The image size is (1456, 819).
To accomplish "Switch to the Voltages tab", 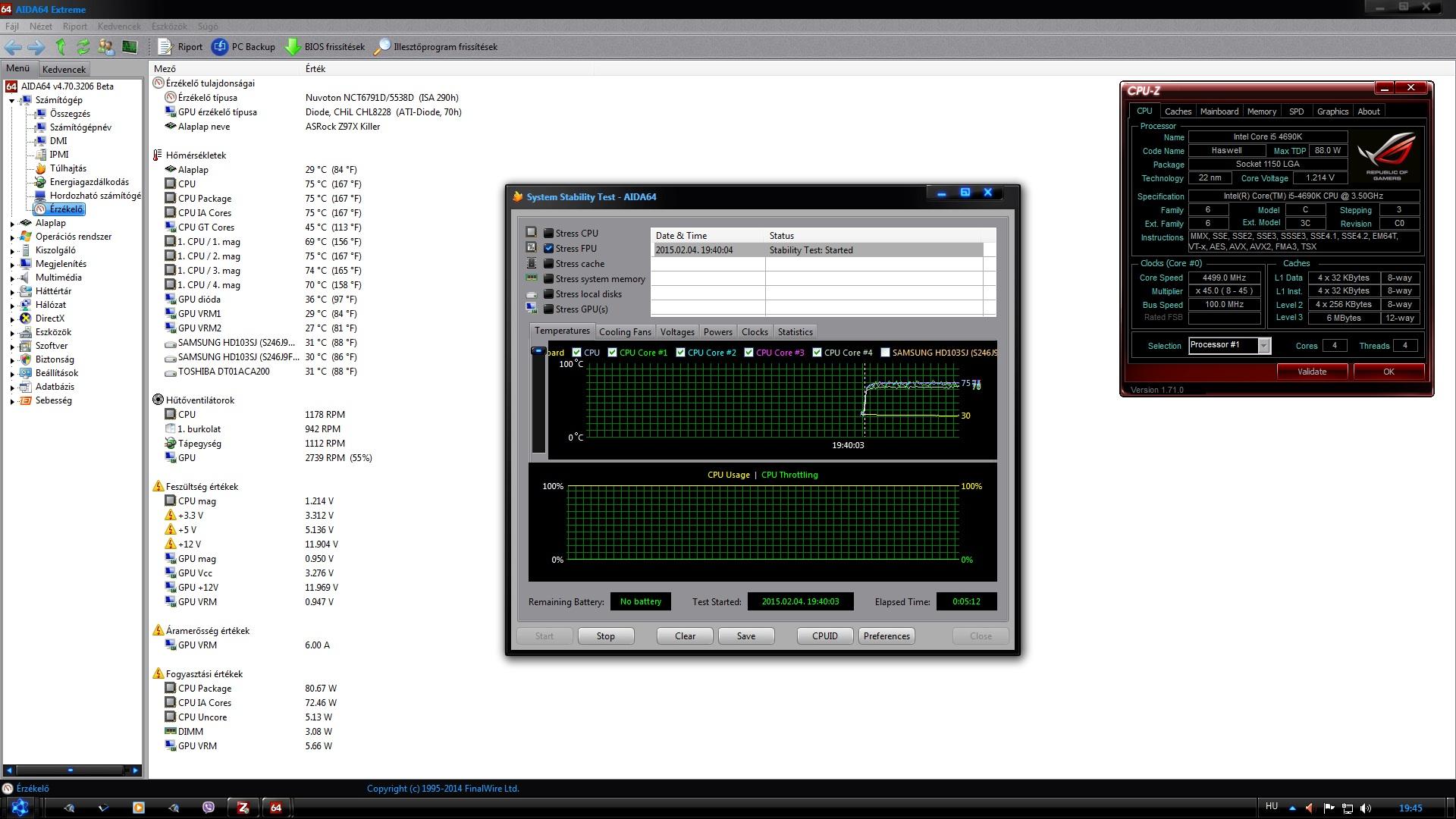I will point(677,332).
